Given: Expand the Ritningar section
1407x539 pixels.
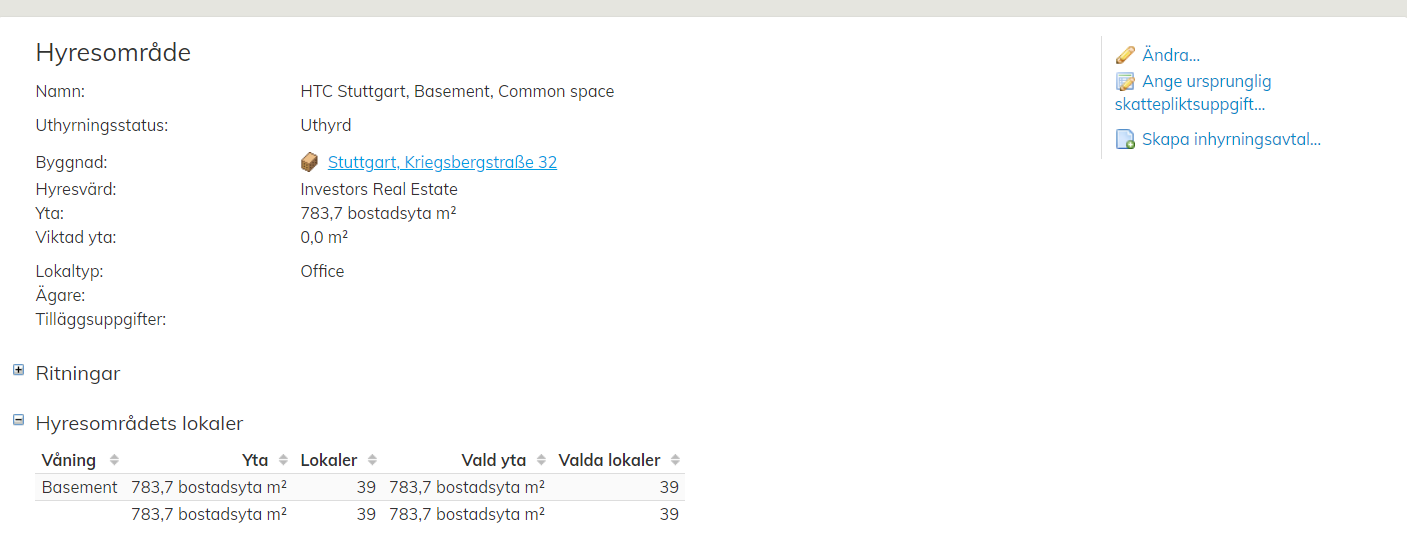Looking at the screenshot, I should point(18,370).
